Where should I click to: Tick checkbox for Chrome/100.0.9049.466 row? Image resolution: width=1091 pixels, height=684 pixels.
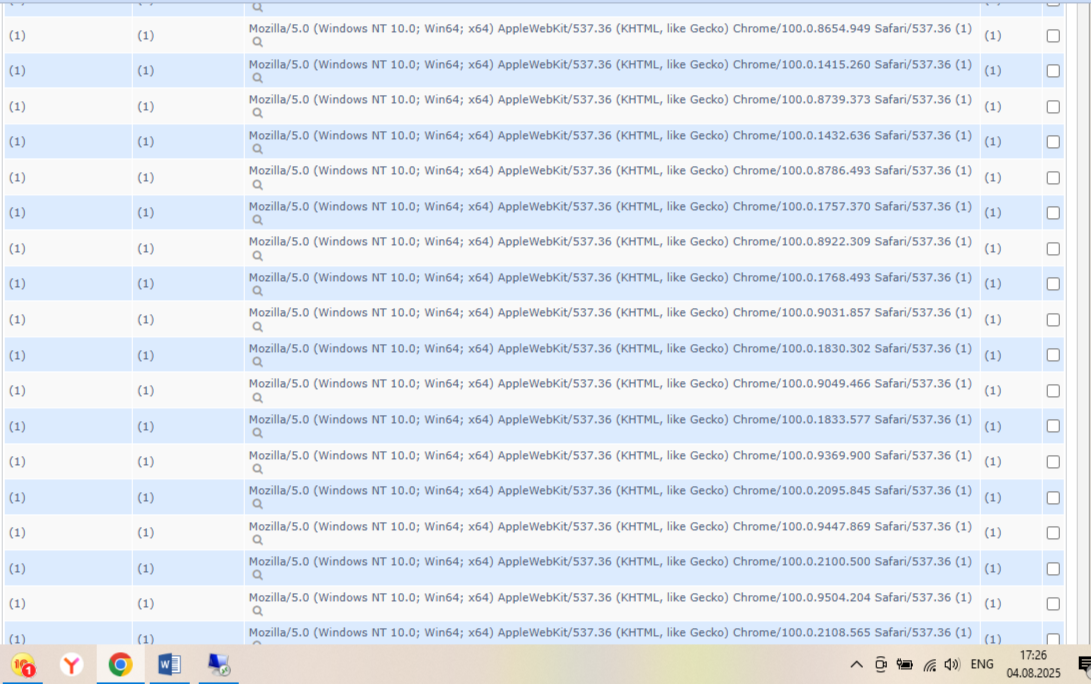pos(1053,390)
